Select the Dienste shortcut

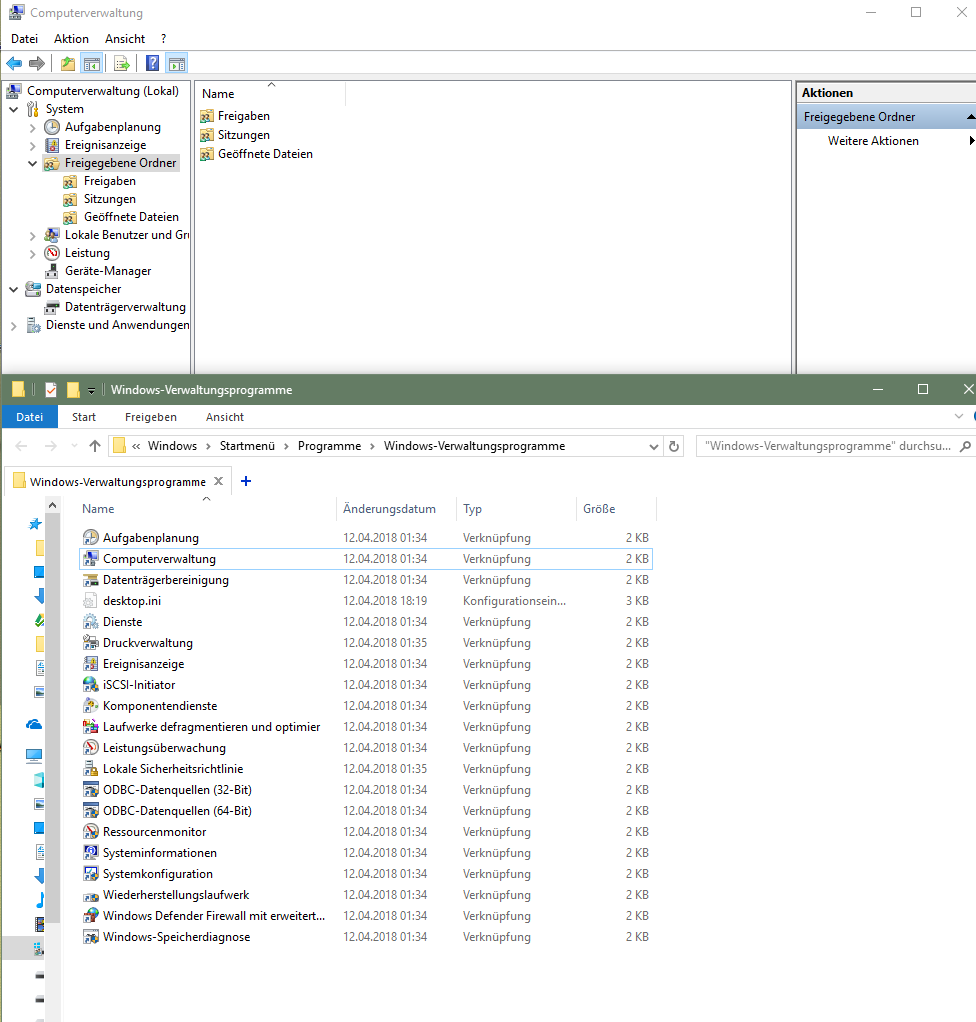click(365, 622)
